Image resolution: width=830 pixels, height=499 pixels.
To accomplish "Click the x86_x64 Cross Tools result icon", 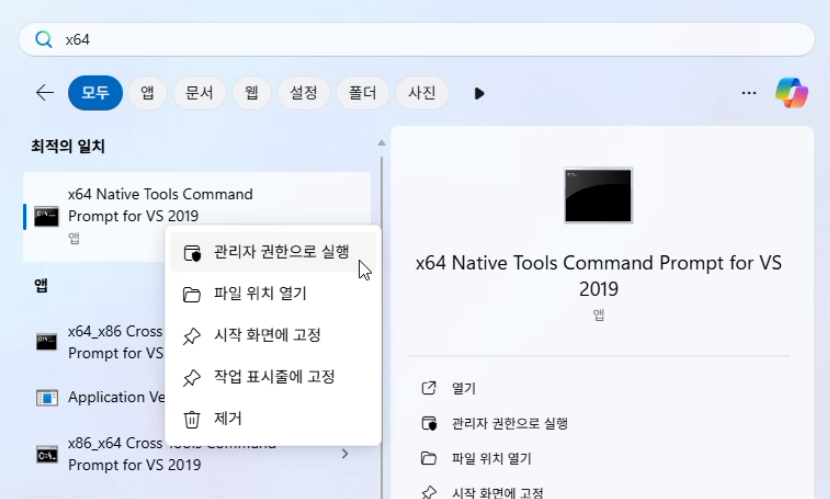I will (47, 455).
